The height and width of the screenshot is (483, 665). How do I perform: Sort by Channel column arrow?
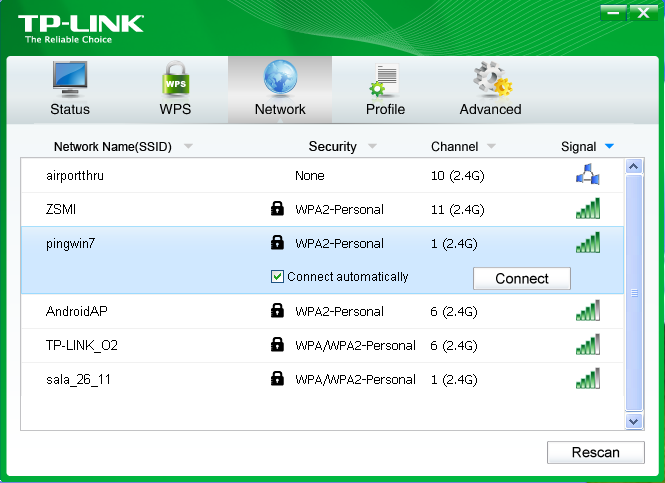tap(492, 146)
